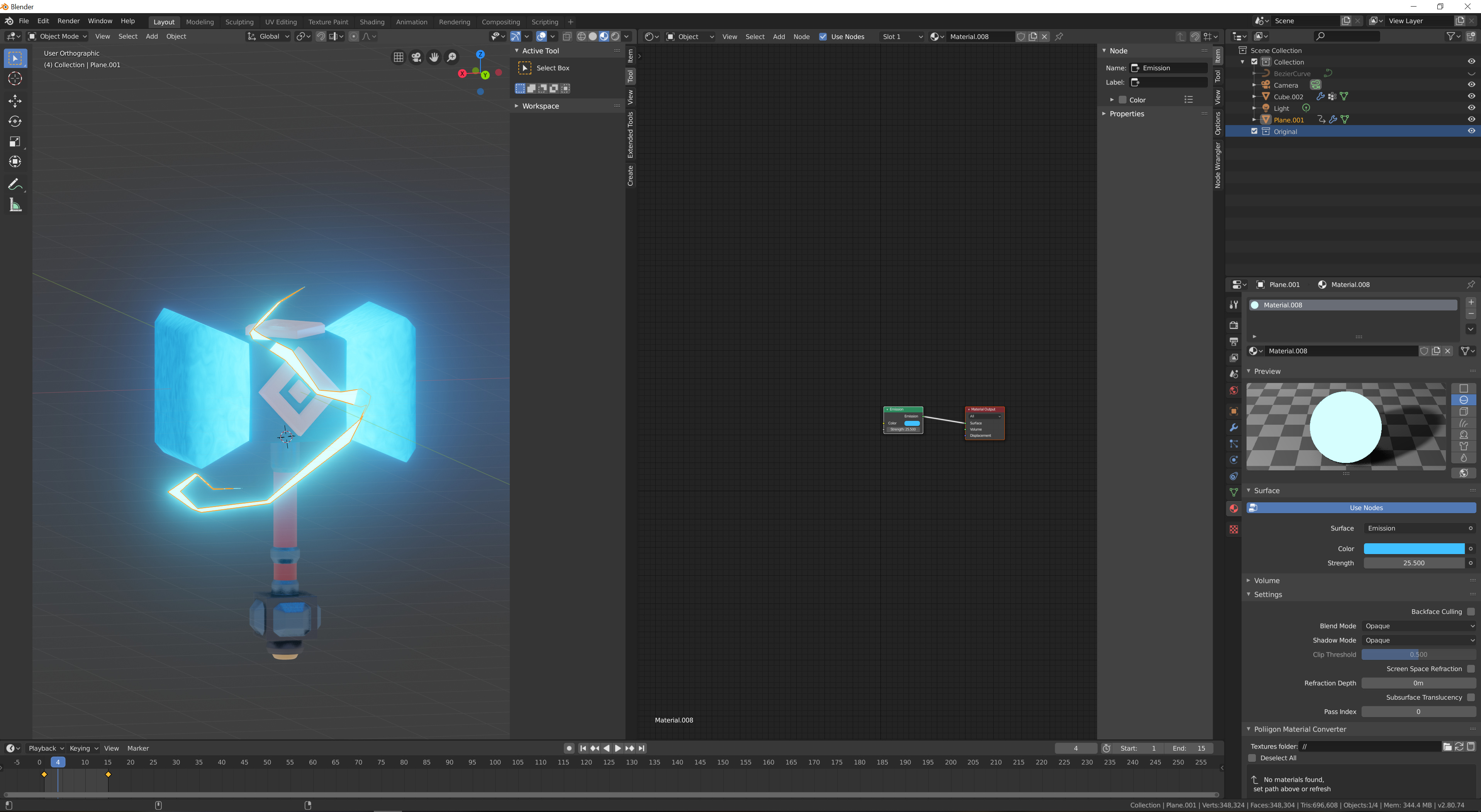Click the blue Color swatch for emission

pyautogui.click(x=1414, y=548)
